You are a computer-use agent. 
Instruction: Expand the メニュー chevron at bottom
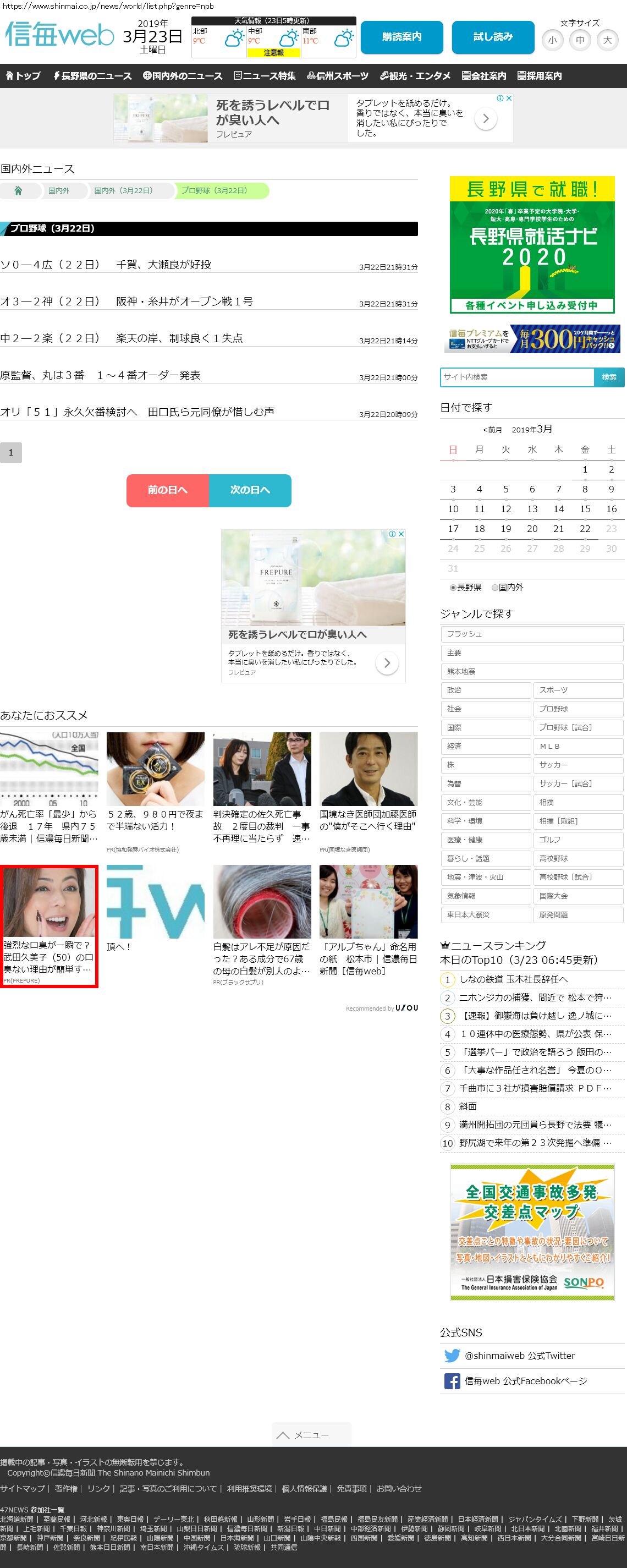[x=311, y=1435]
